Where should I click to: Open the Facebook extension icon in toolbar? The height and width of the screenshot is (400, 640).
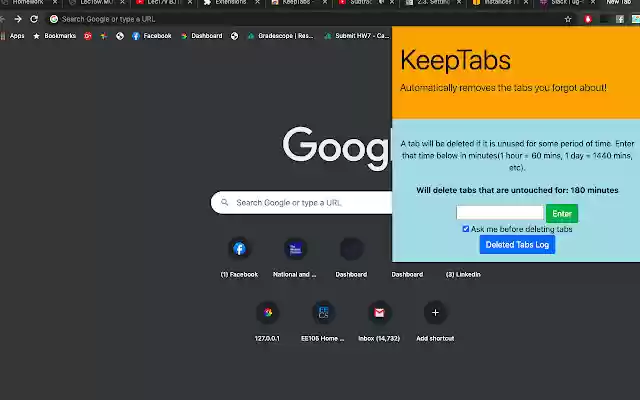620,19
